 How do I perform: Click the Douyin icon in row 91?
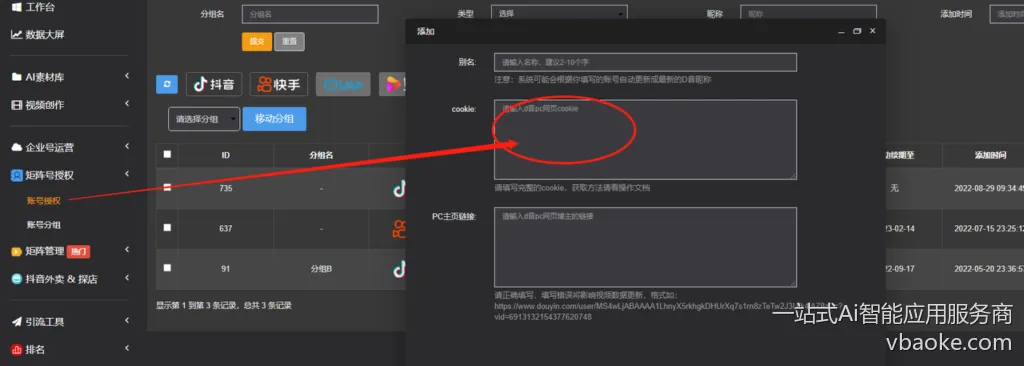tap(399, 269)
